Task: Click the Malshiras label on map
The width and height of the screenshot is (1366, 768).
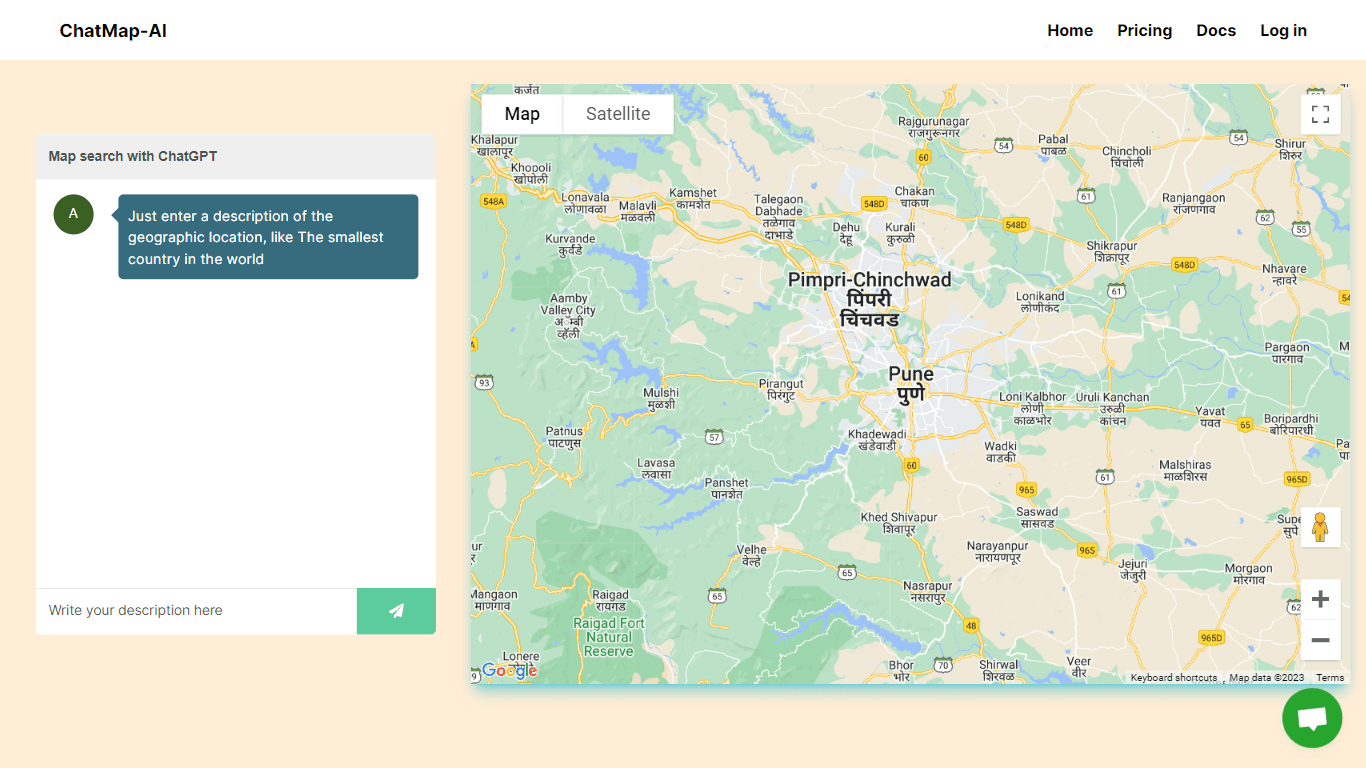Action: (1185, 471)
